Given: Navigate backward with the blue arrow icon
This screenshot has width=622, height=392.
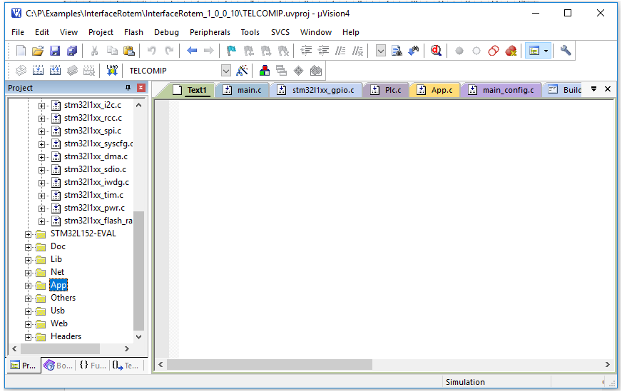Looking at the screenshot, I should [192, 51].
